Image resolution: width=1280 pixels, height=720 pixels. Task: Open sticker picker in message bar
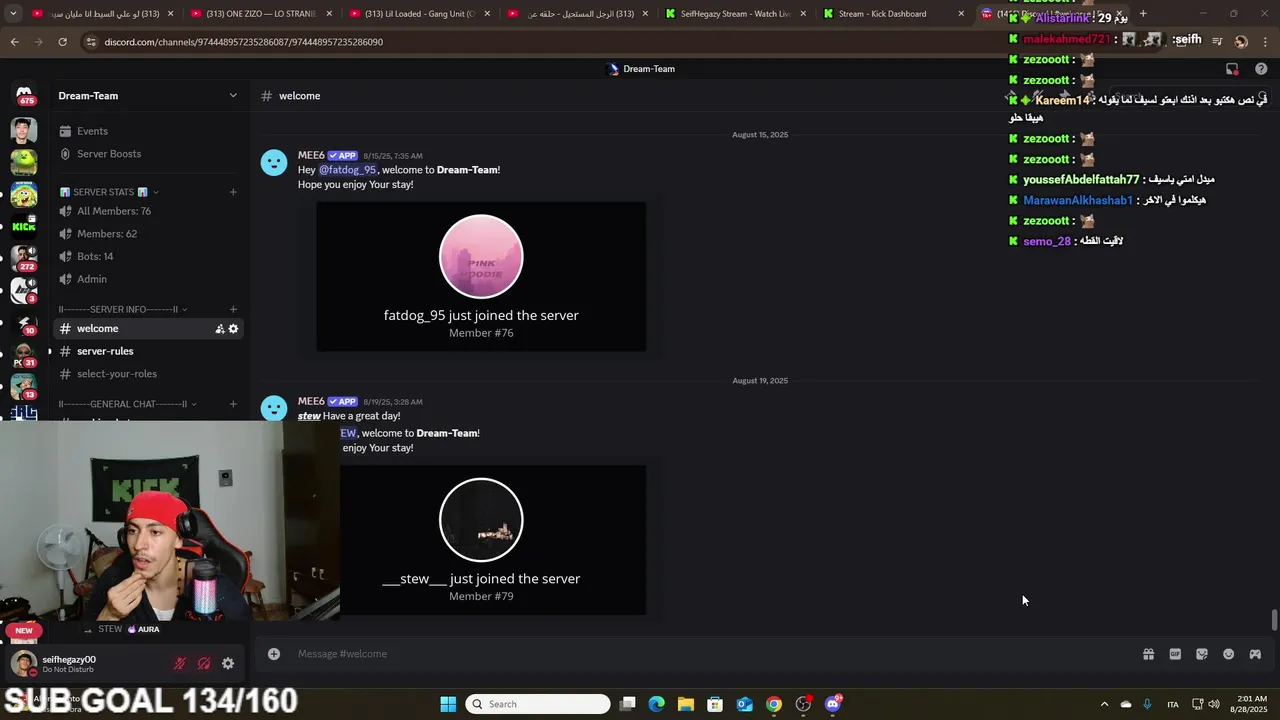click(x=1202, y=654)
